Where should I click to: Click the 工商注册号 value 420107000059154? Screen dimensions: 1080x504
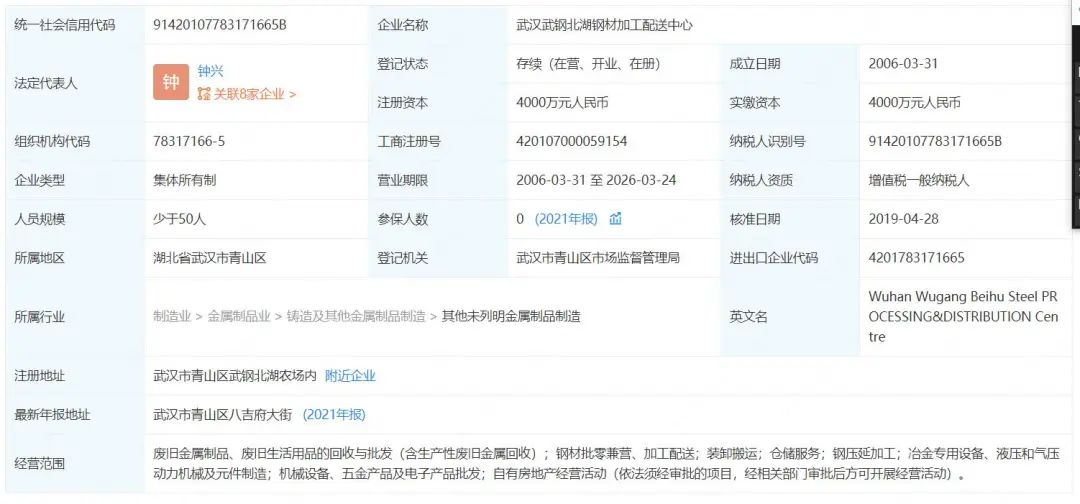572,142
